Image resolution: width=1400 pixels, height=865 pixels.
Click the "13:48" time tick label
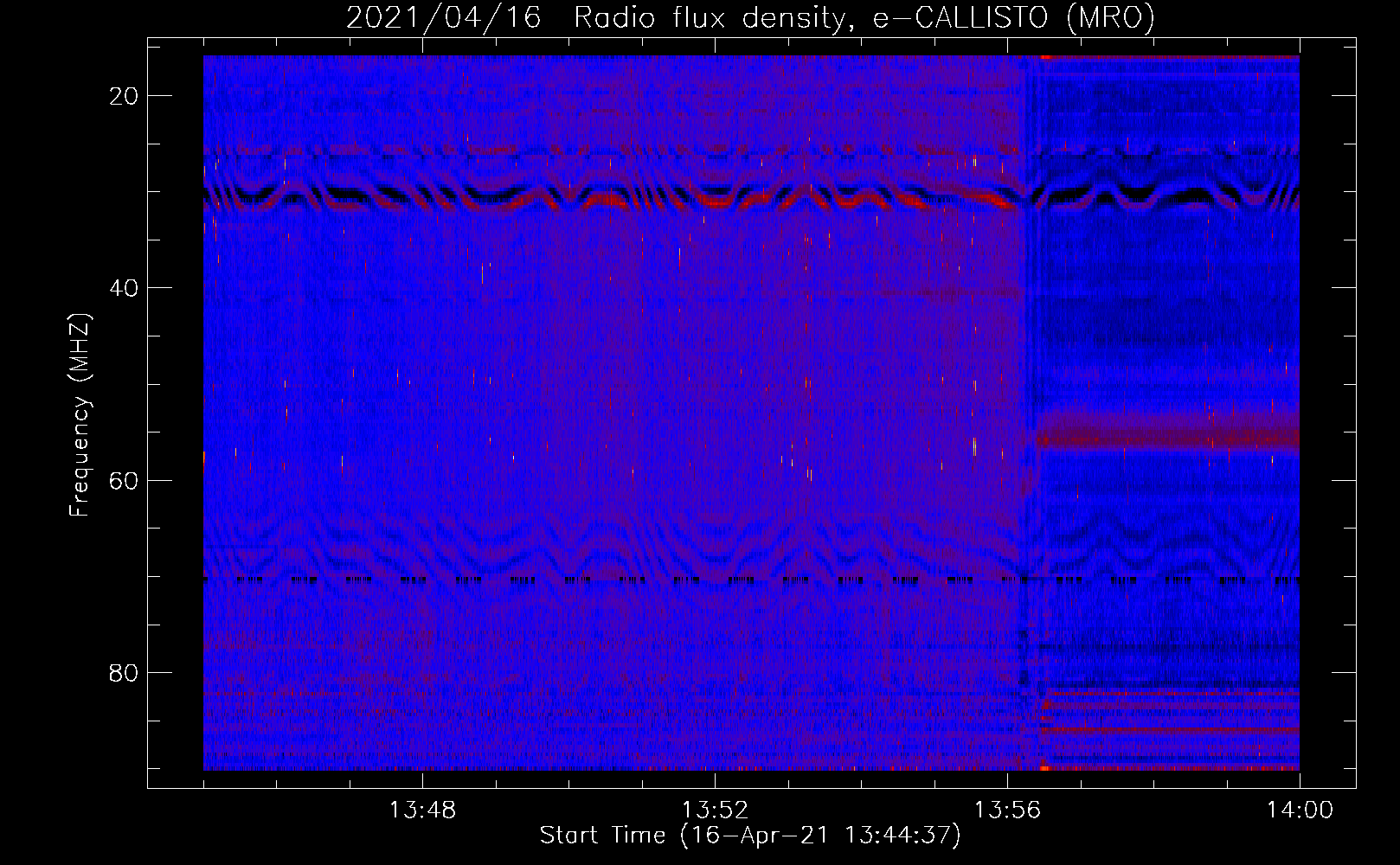(x=422, y=811)
